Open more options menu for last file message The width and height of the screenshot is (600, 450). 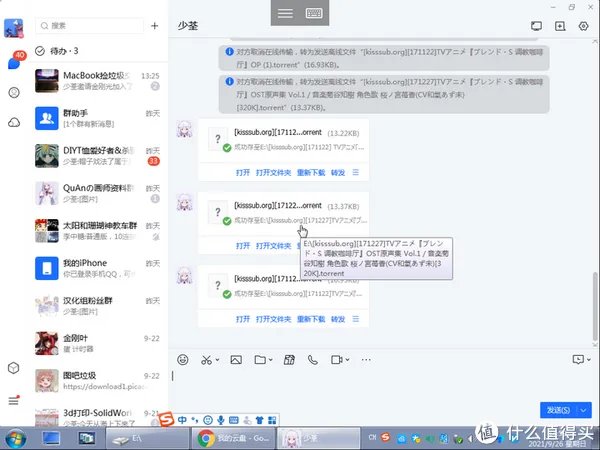pos(356,319)
